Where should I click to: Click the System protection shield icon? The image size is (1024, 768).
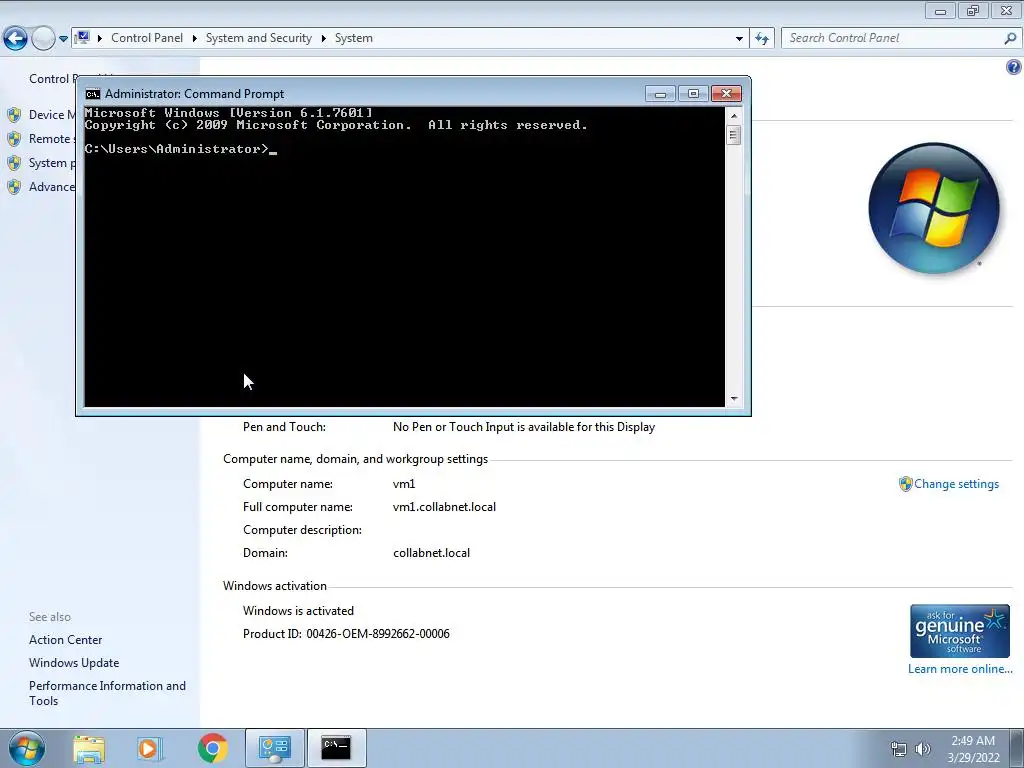pyautogui.click(x=14, y=163)
